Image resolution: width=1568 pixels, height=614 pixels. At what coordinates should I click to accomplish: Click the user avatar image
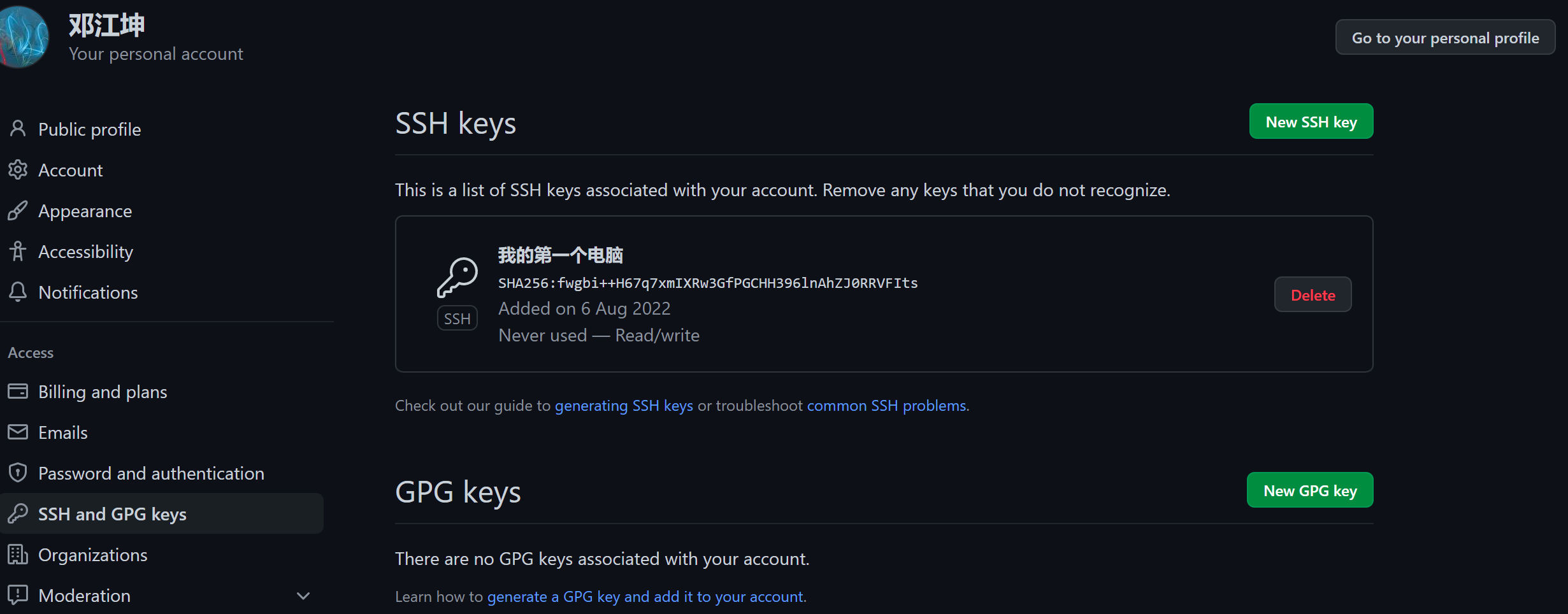(24, 37)
